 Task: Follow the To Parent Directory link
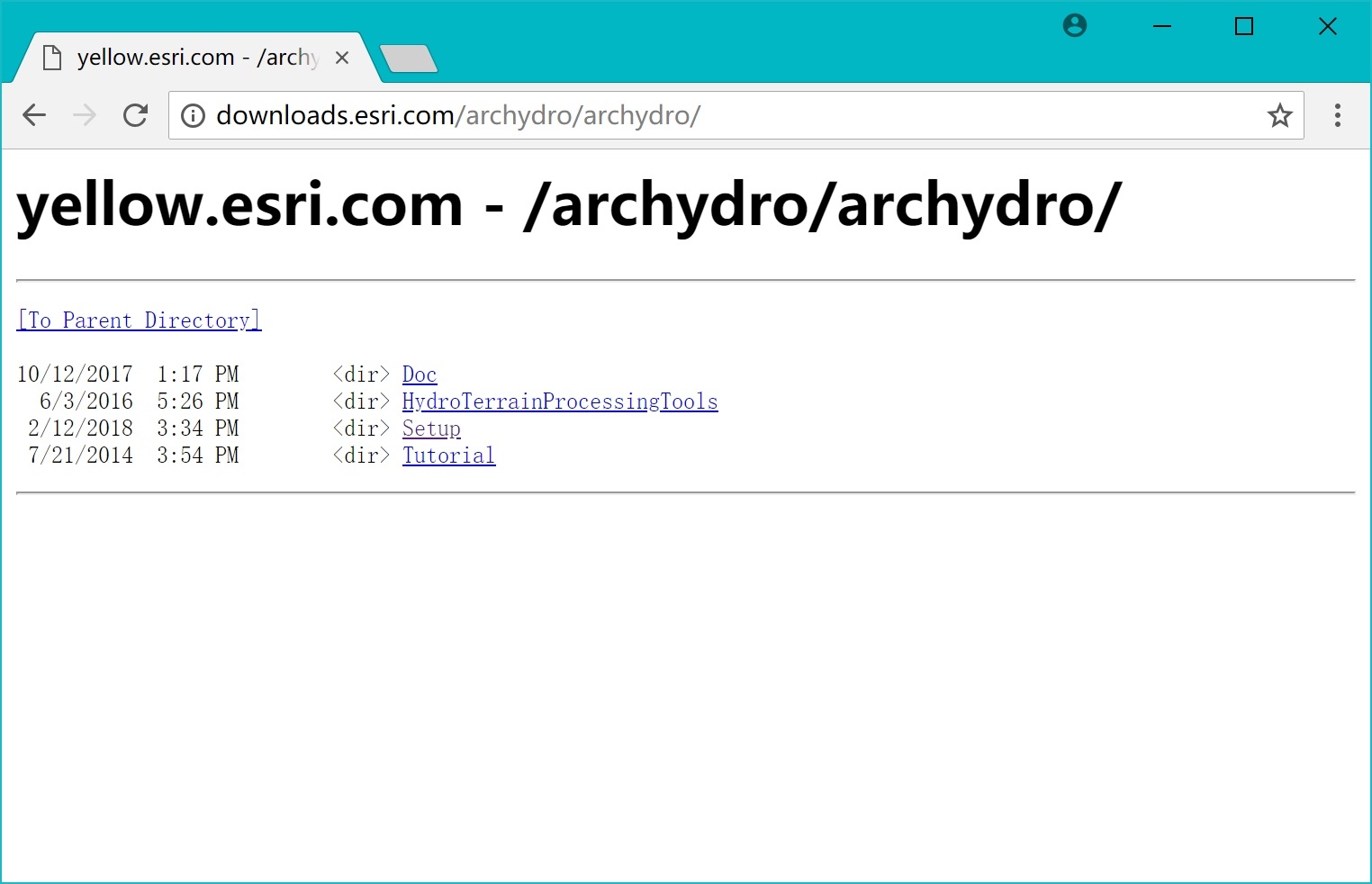(x=140, y=320)
